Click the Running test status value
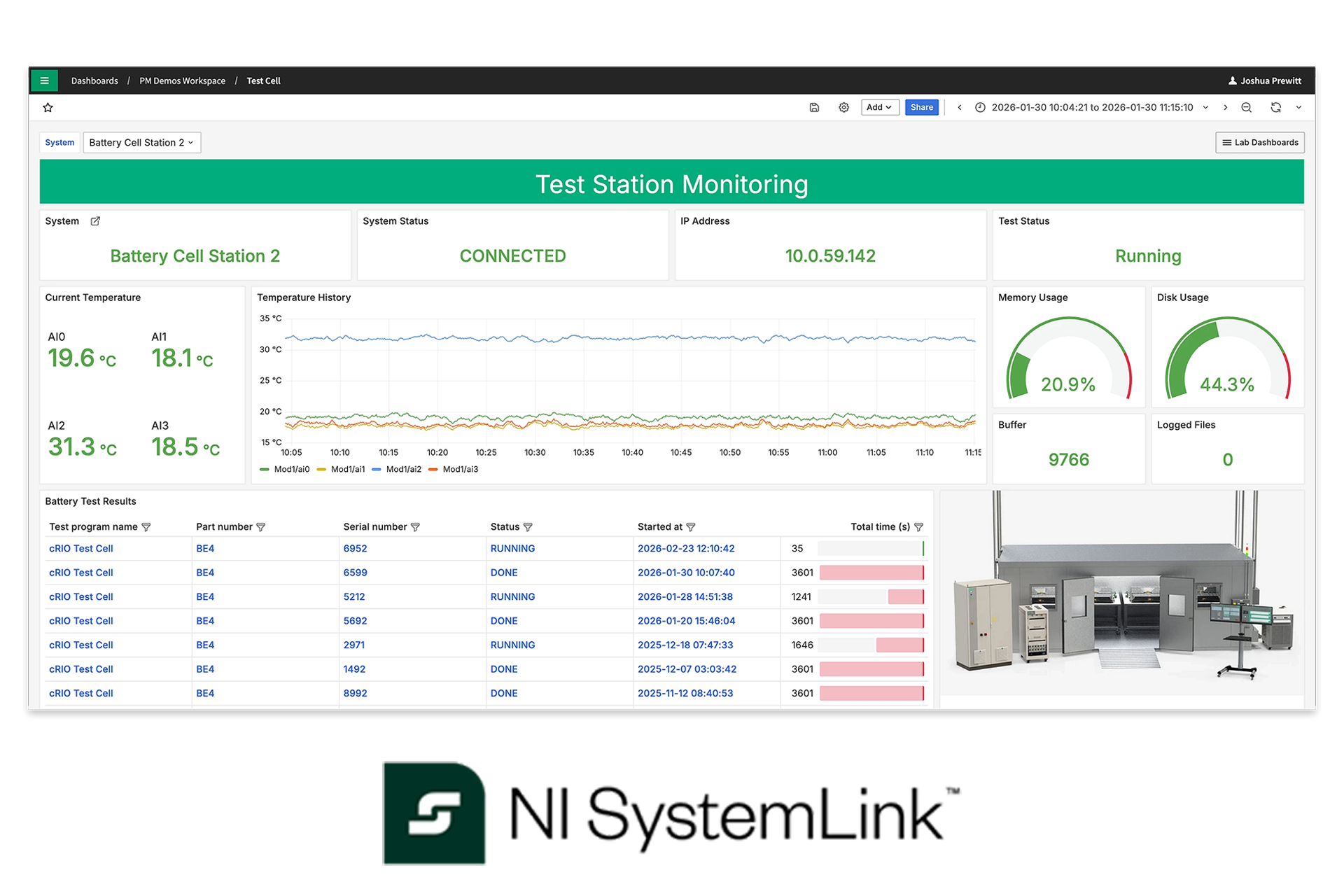Screen dimensions: 1344x896 pyautogui.click(x=1148, y=256)
